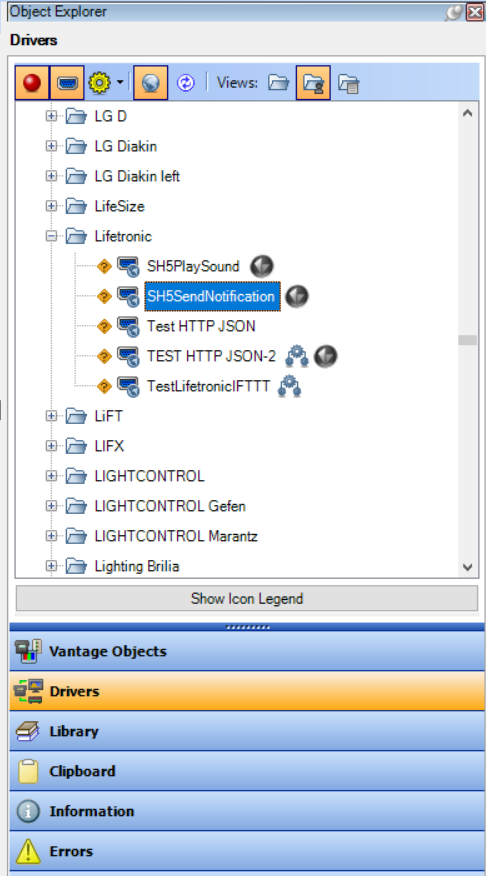This screenshot has height=876, width=486.
Task: Click the dark round icon beside SH5SendNotification
Action: [x=297, y=296]
